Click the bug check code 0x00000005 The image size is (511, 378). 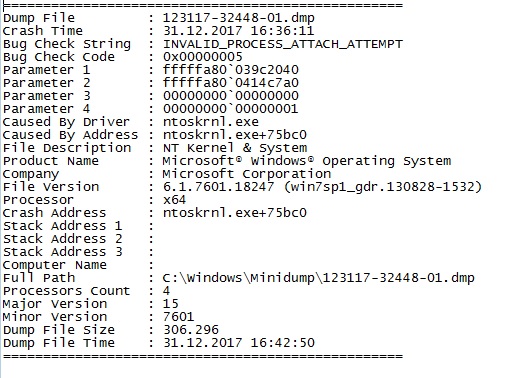(x=203, y=57)
